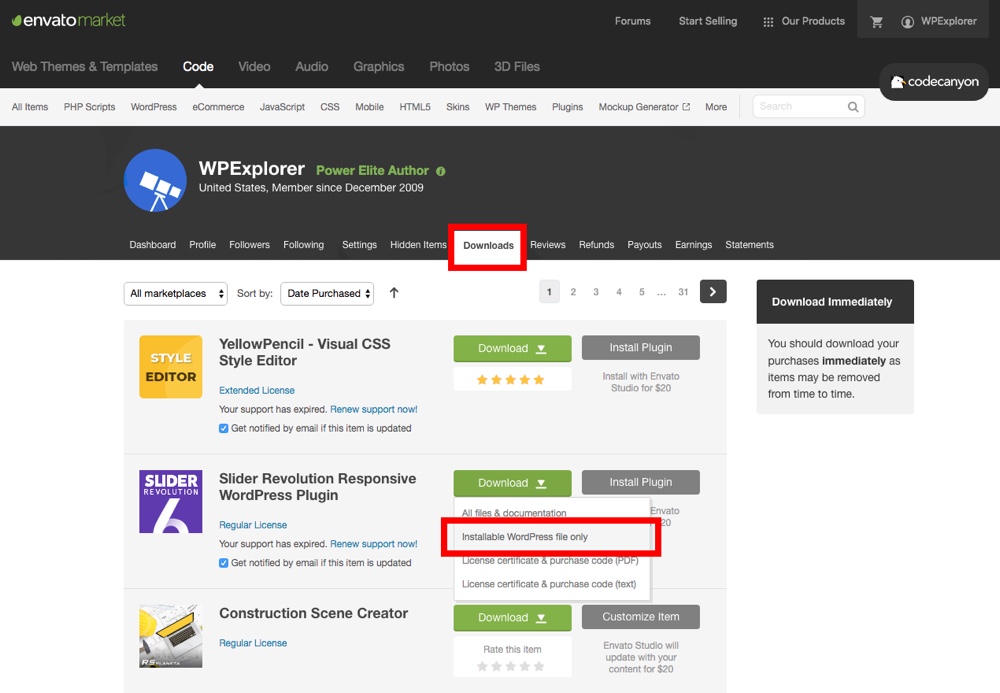1000x693 pixels.
Task: Click the Customize Item button
Action: point(640,616)
